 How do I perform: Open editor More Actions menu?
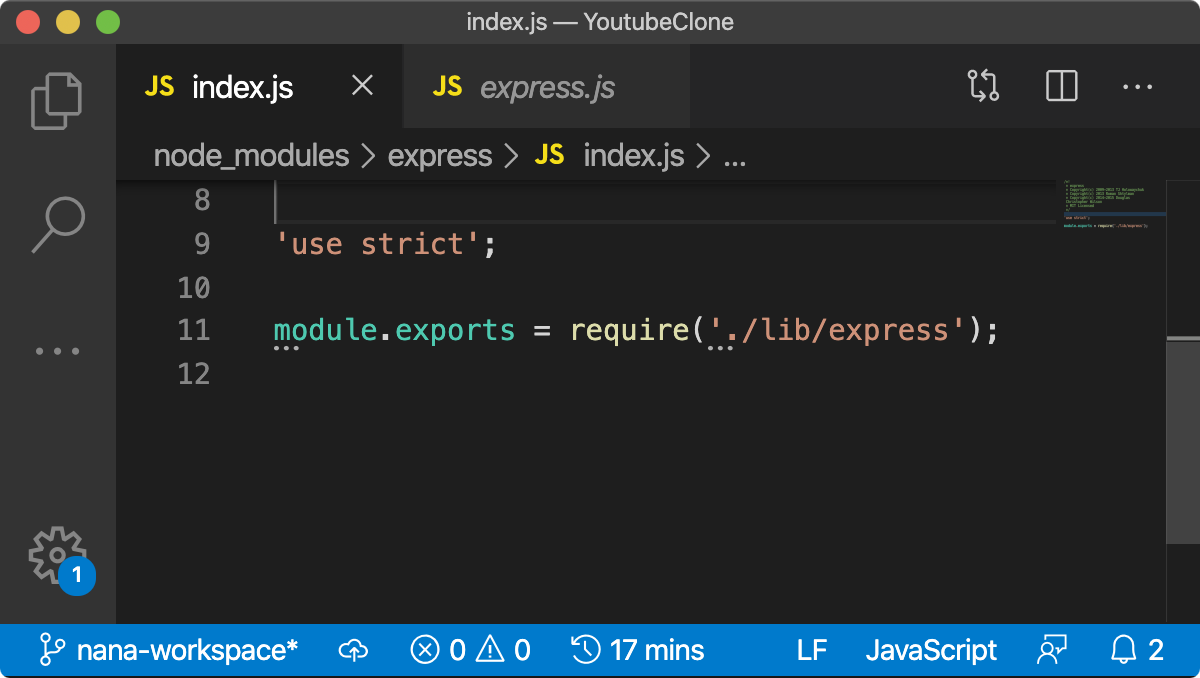1138,87
